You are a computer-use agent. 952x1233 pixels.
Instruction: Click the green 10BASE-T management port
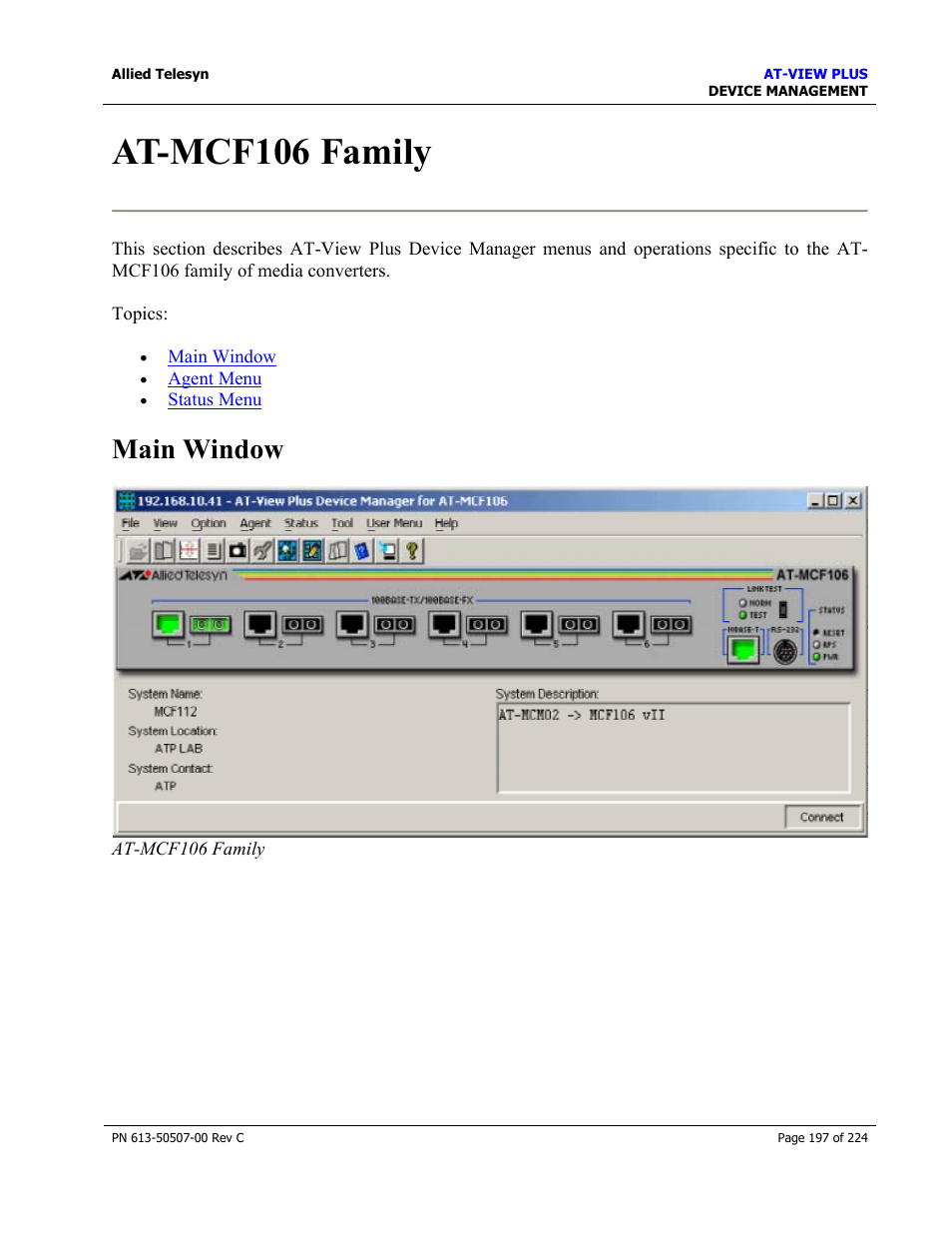tap(742, 650)
